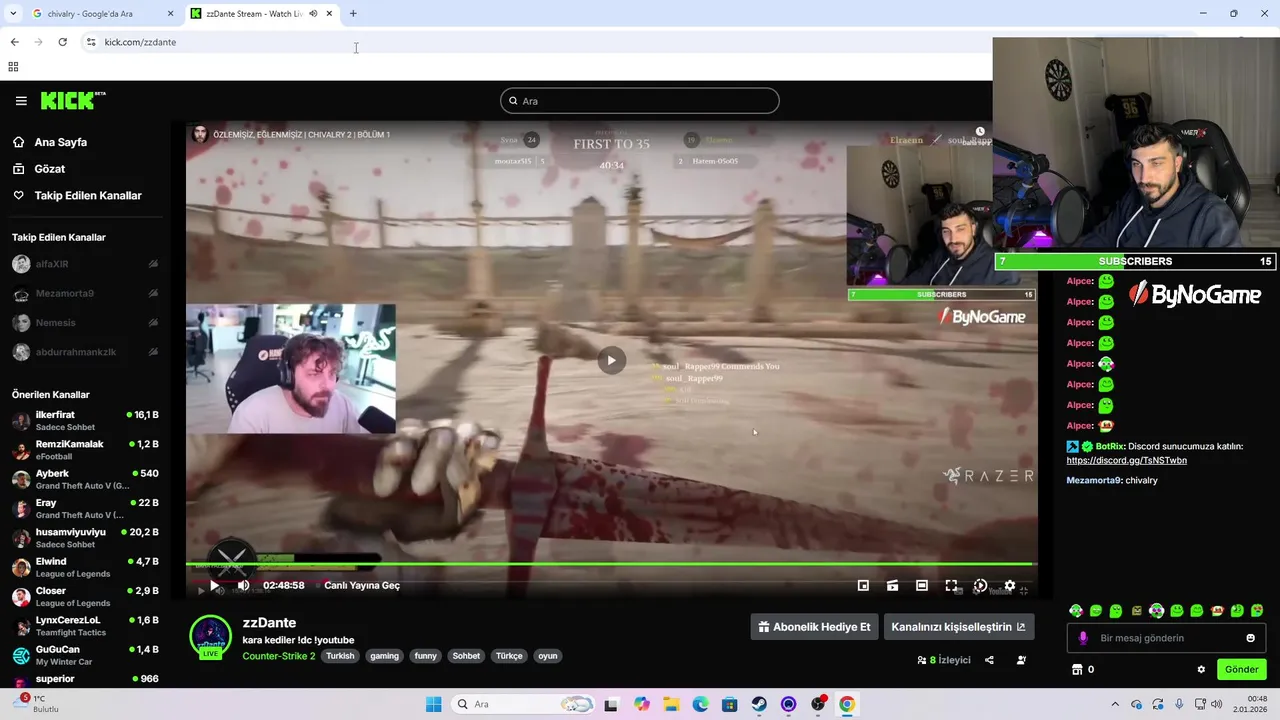The width and height of the screenshot is (1280, 720).
Task: Open followed channel abdurrahmankzlk
Action: pos(85,352)
